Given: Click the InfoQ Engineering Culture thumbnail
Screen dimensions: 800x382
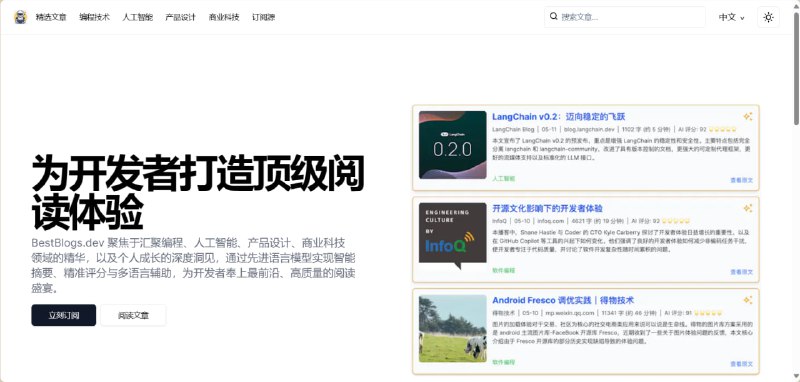Looking at the screenshot, I should click(x=453, y=236).
